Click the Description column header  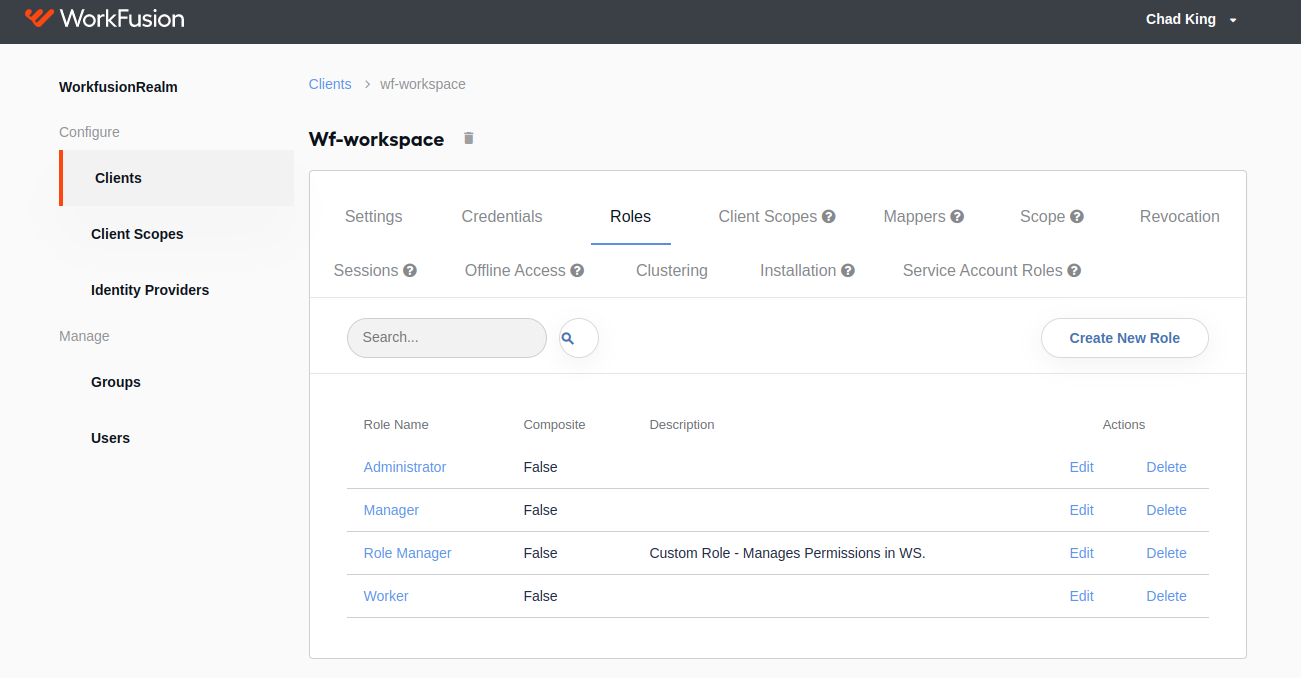click(x=682, y=425)
